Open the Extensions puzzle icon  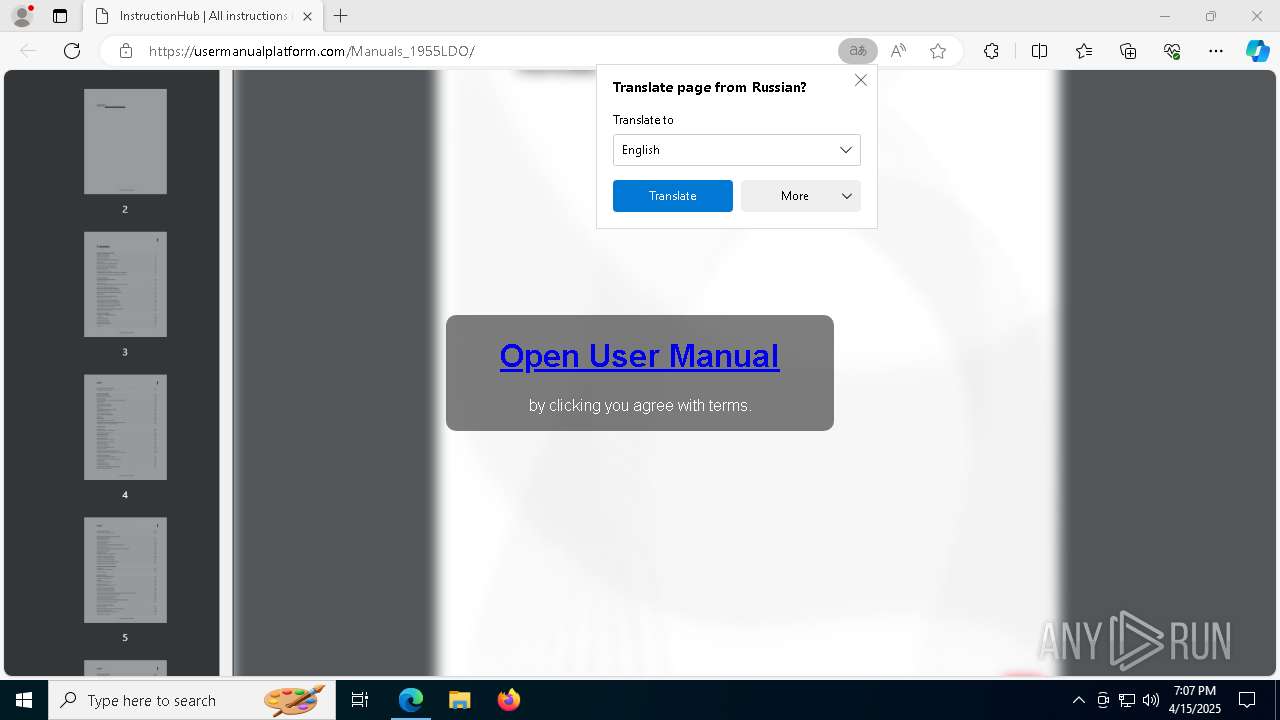point(991,51)
